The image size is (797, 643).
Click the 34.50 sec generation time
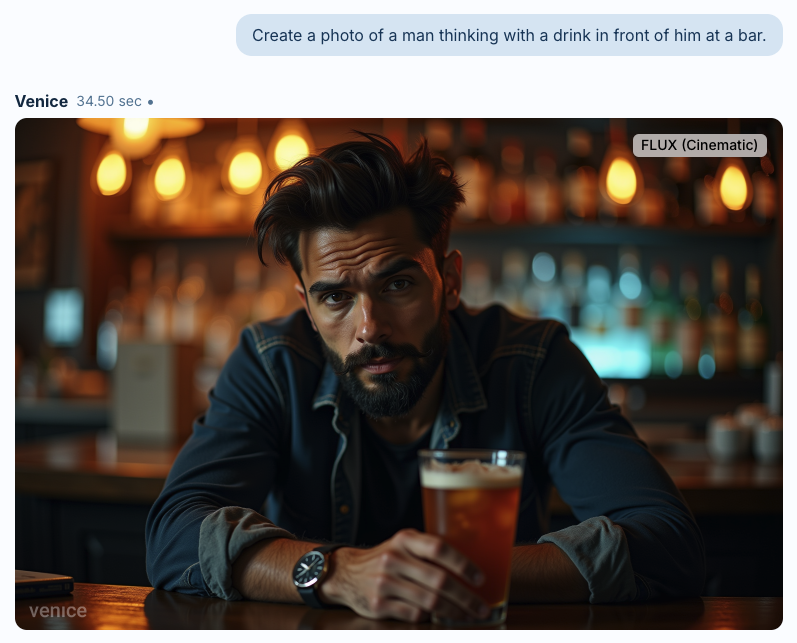click(x=109, y=101)
